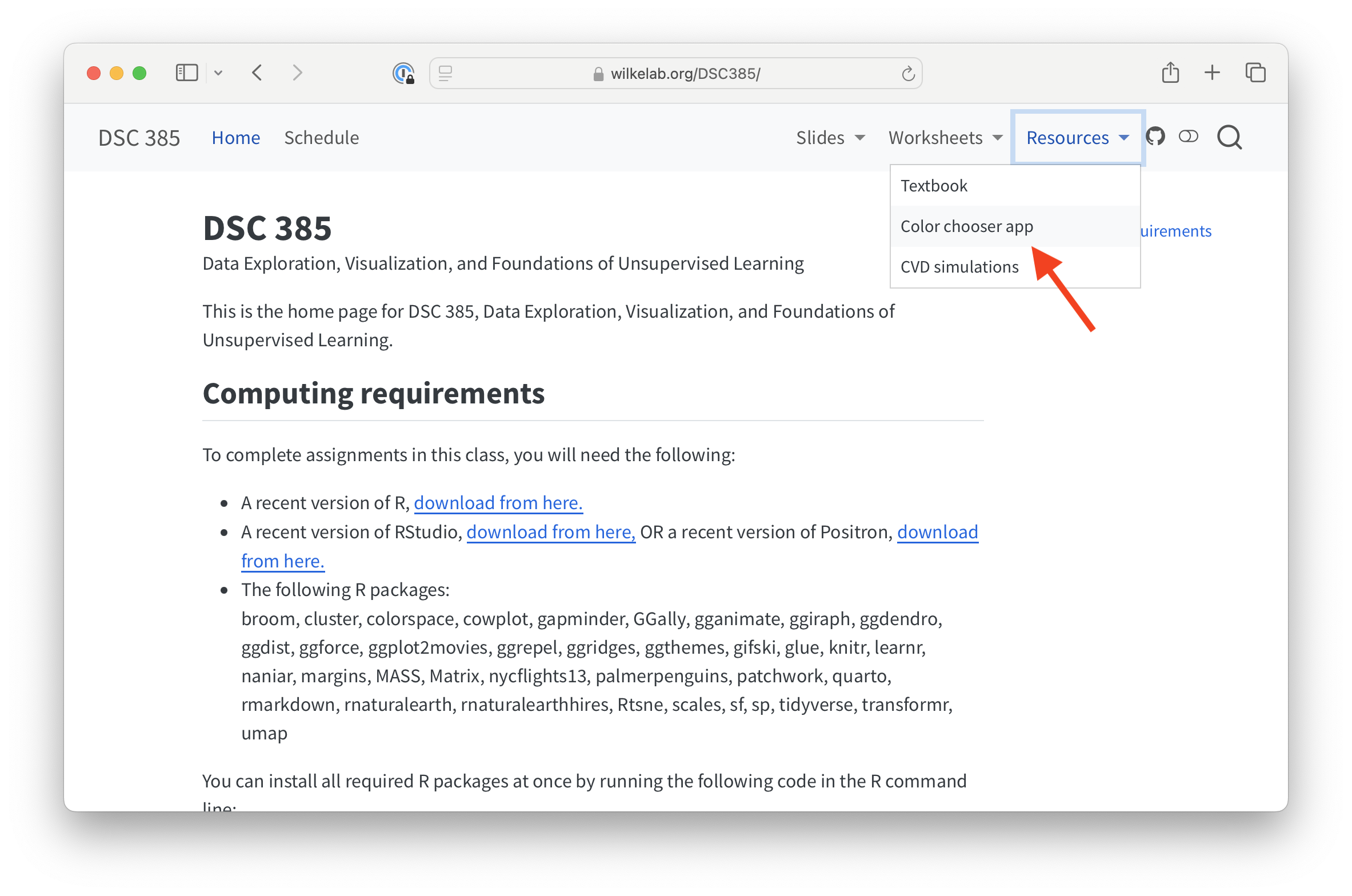
Task: Toggle dark mode switch in navbar
Action: tap(1188, 137)
